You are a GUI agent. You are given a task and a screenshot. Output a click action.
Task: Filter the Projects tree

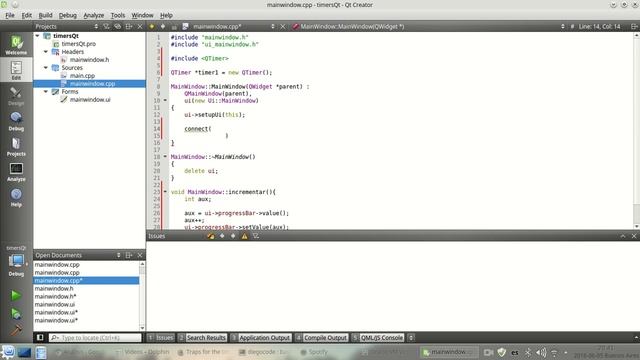click(107, 27)
